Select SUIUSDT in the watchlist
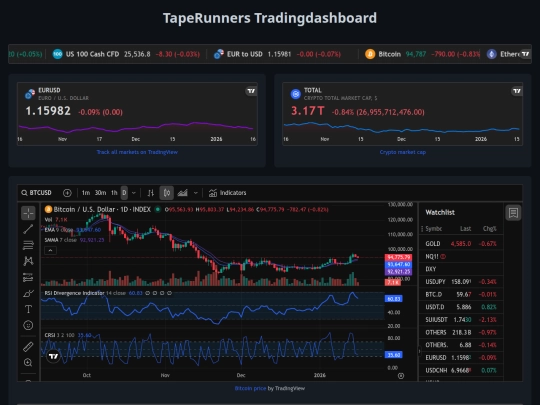The width and height of the screenshot is (540, 405). point(461,320)
